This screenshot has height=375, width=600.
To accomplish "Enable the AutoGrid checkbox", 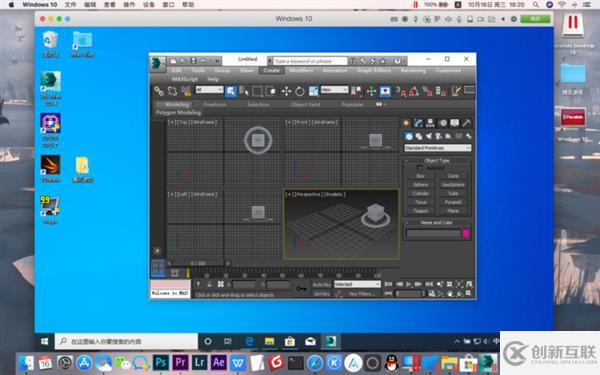I will coord(420,168).
